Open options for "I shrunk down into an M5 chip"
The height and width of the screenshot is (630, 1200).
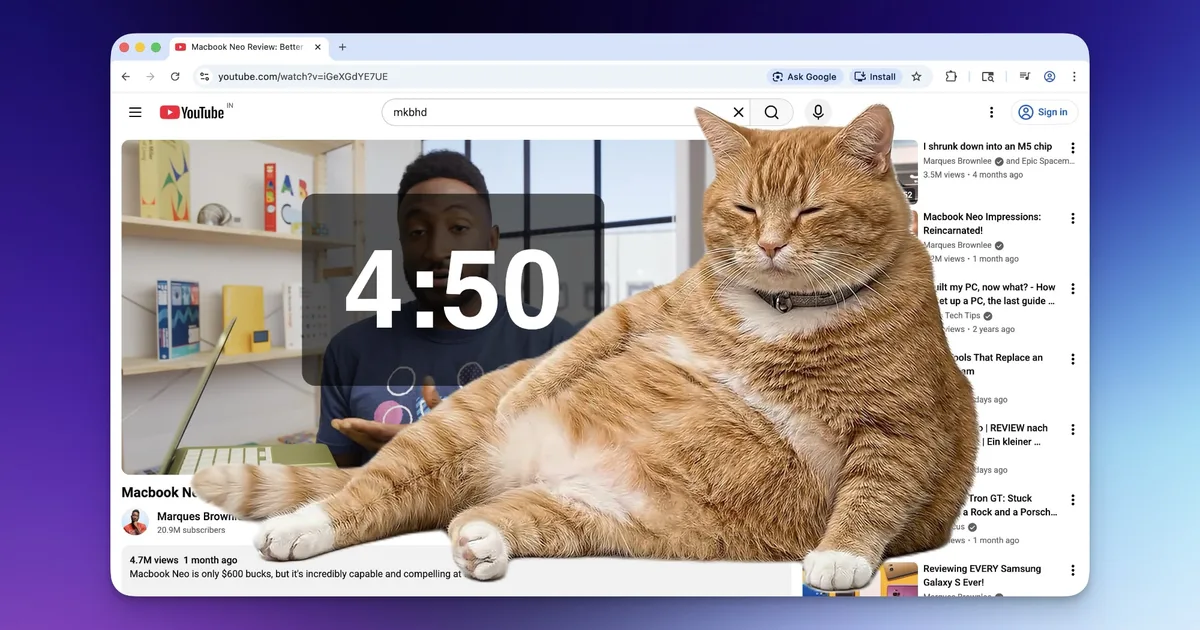(x=1073, y=148)
